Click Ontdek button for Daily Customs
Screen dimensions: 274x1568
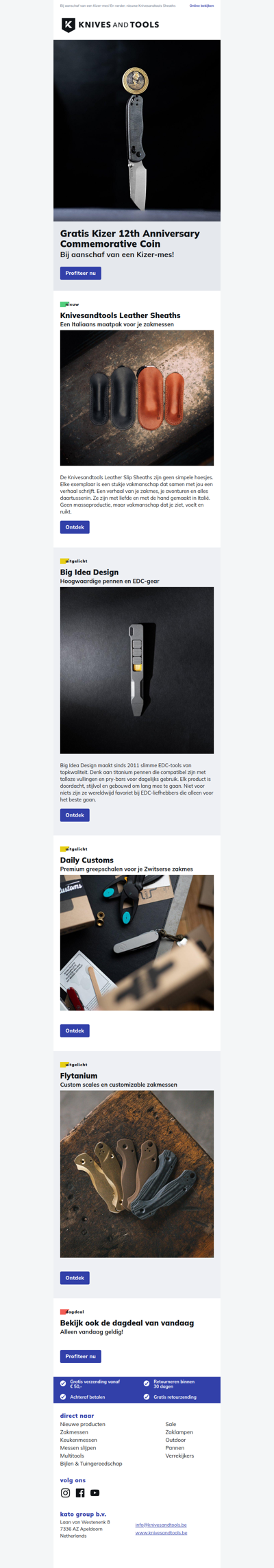pos(75,1030)
